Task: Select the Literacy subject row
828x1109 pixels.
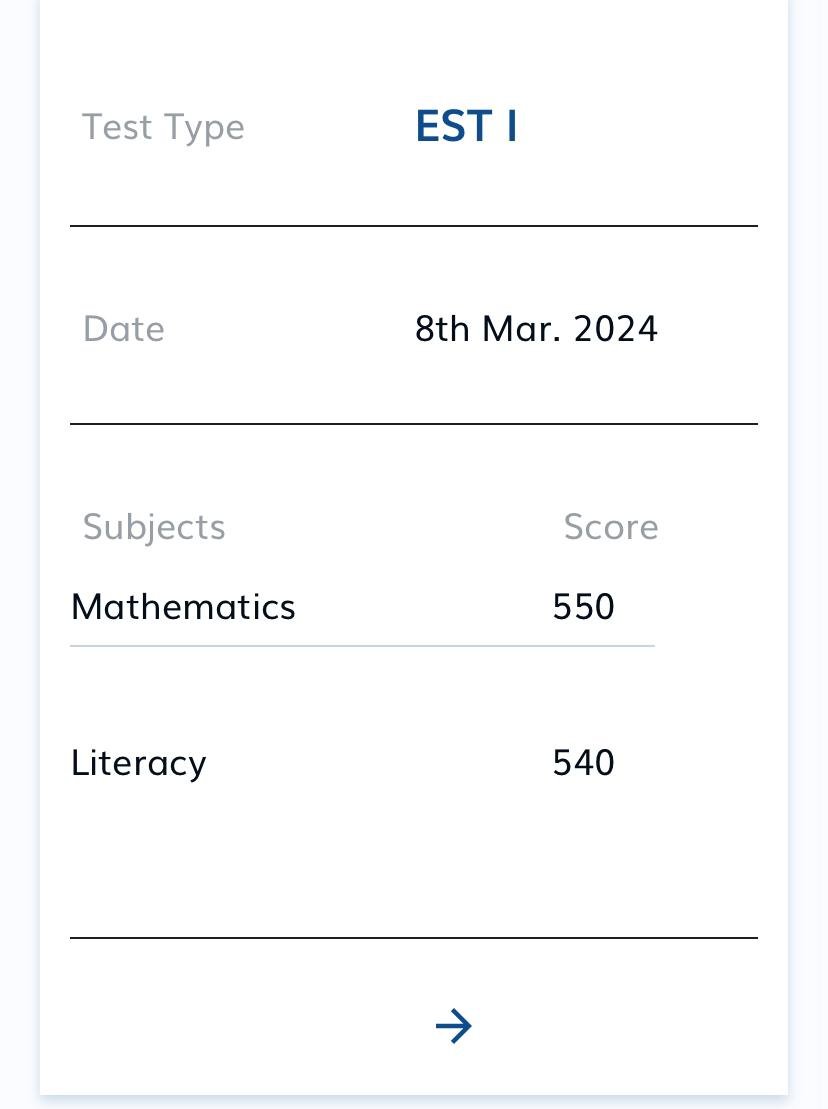Action: [x=362, y=763]
